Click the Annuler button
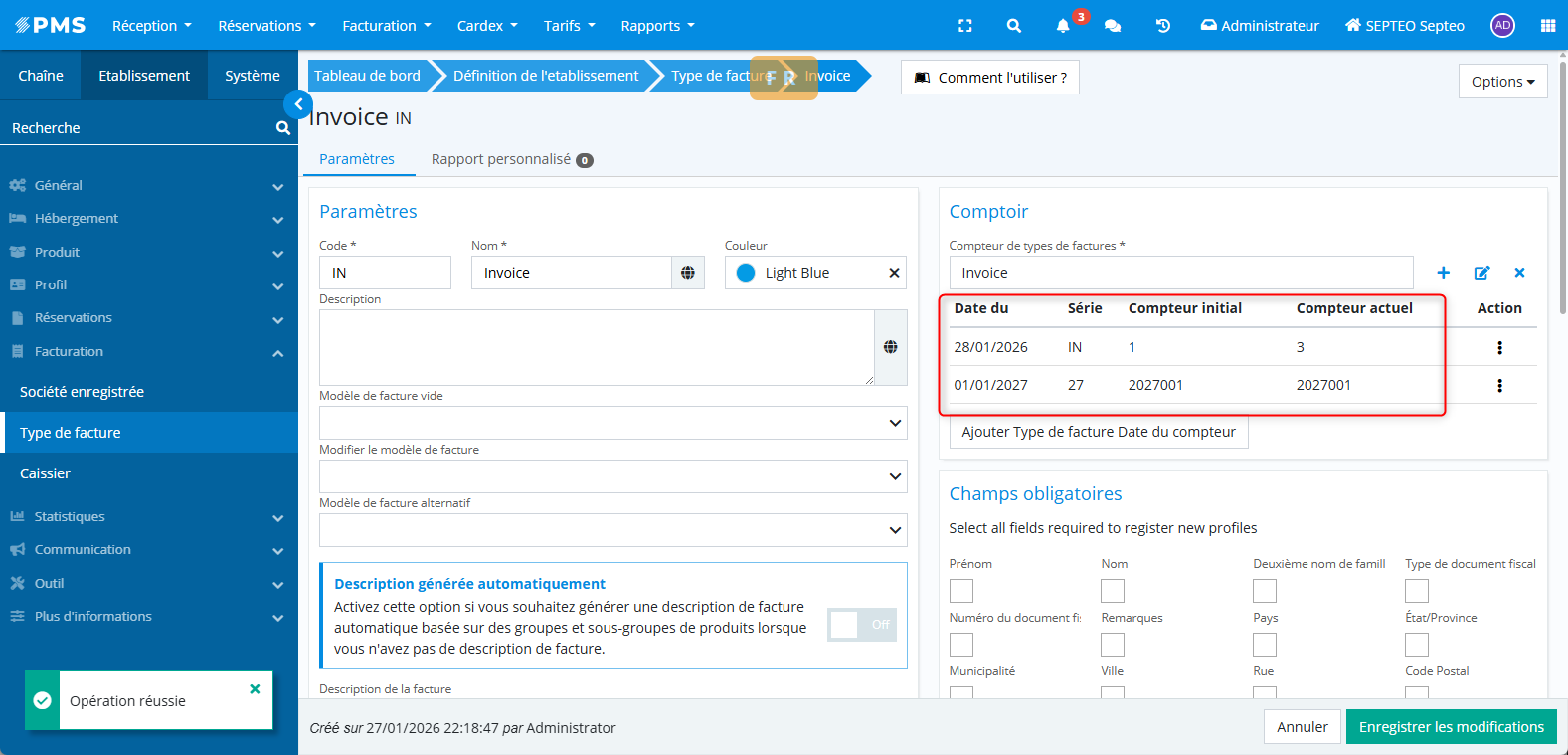The width and height of the screenshot is (1568, 755). pyautogui.click(x=1302, y=727)
